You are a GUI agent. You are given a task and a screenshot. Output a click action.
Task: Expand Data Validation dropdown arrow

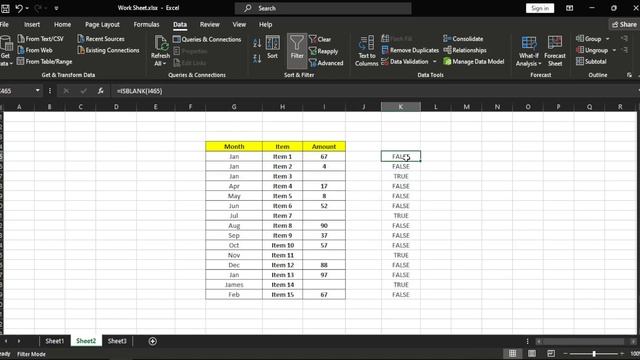pos(434,62)
